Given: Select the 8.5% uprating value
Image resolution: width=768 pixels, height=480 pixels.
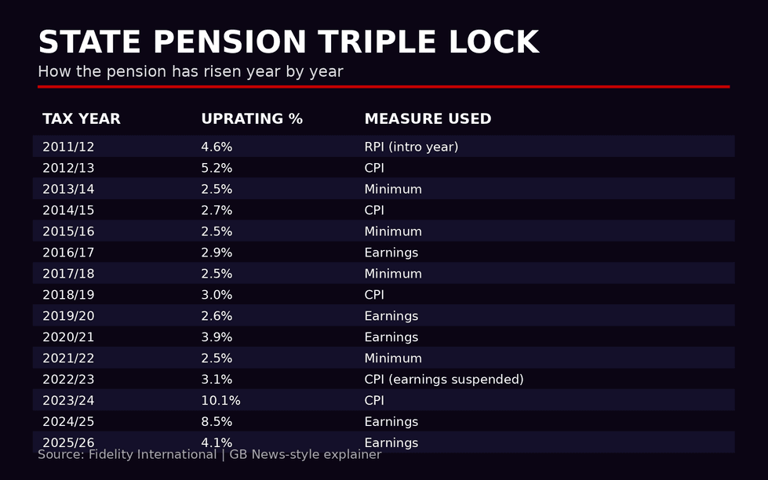Looking at the screenshot, I should [216, 422].
